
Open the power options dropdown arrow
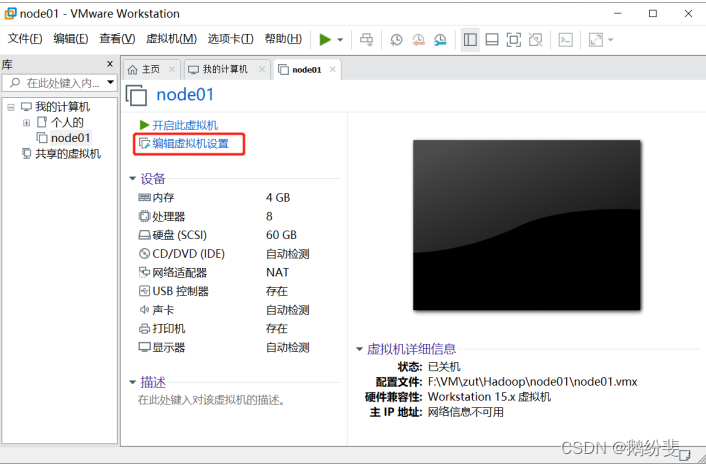340,40
